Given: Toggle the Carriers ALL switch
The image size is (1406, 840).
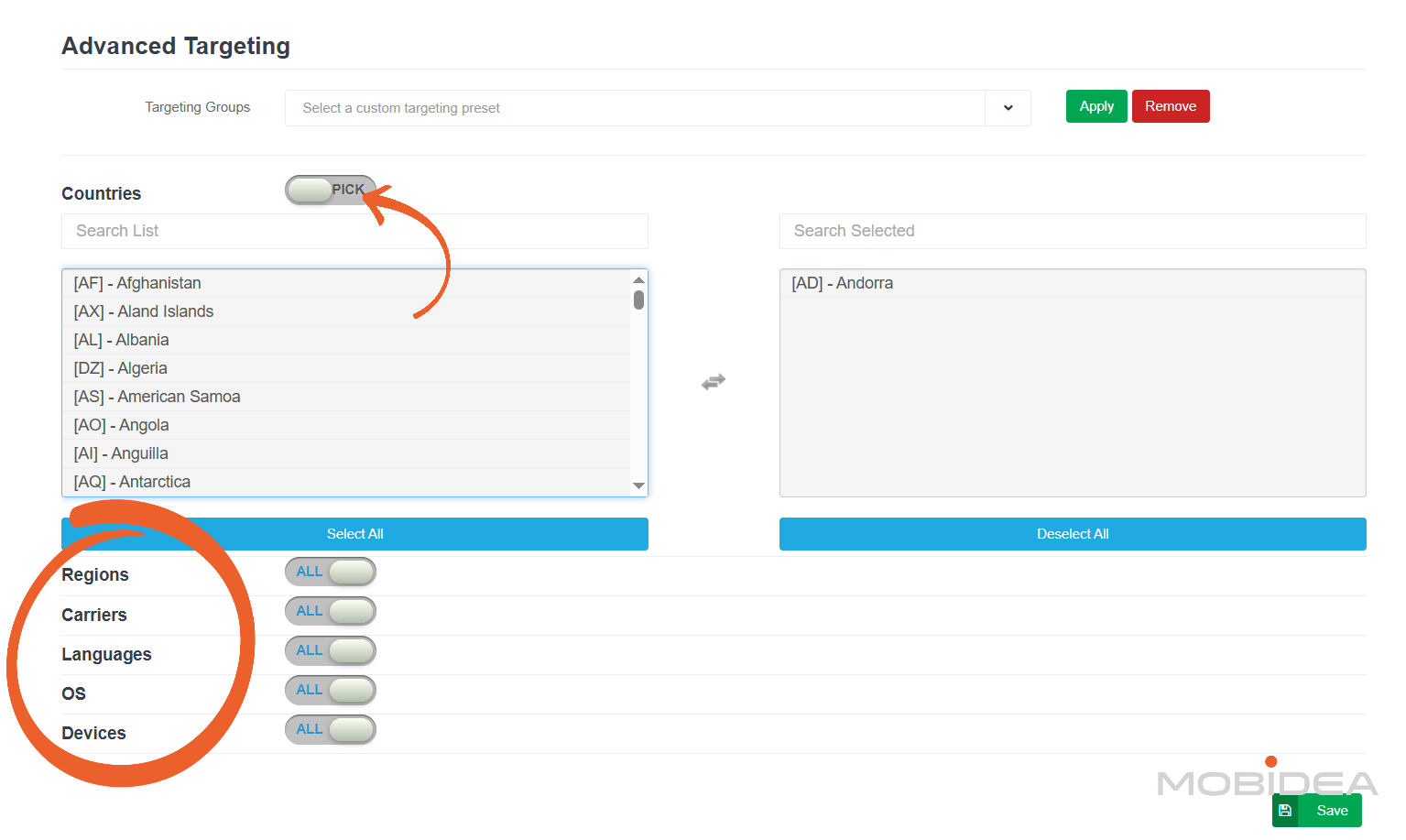Looking at the screenshot, I should point(330,611).
